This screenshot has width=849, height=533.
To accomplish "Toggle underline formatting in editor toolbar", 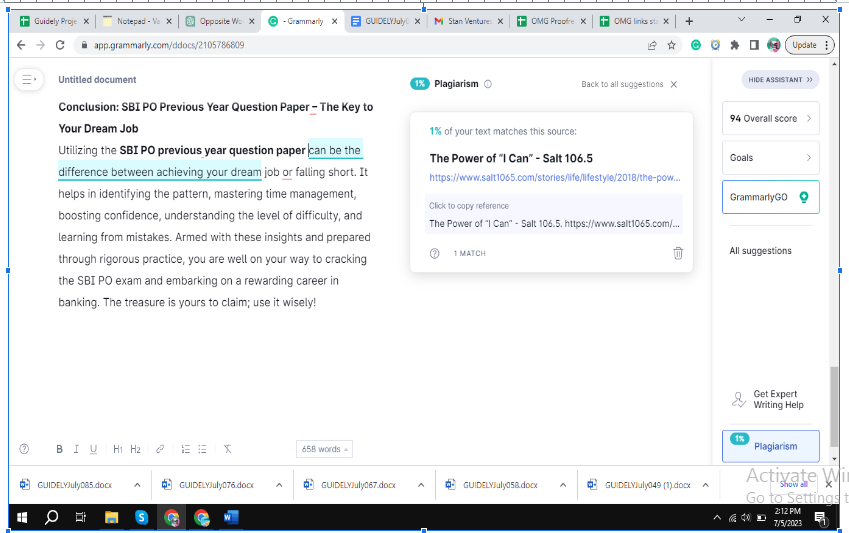I will [x=93, y=449].
